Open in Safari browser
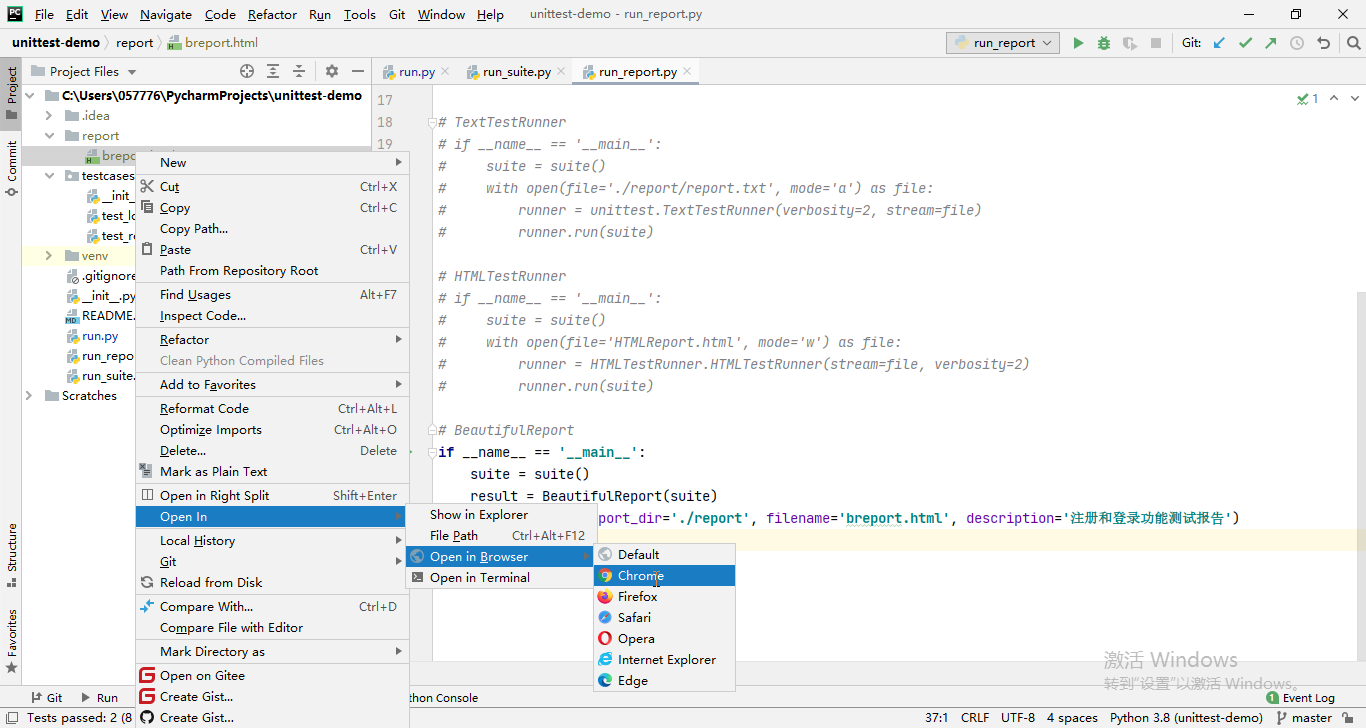The height and width of the screenshot is (728, 1366). [664, 618]
